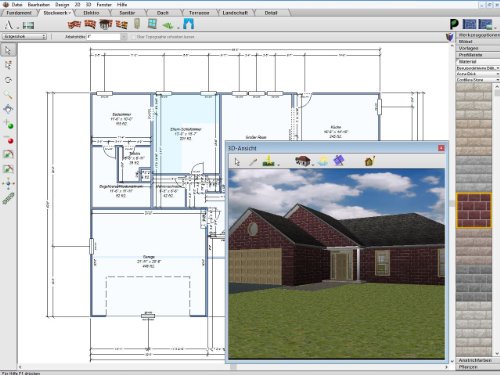Open dropdown arrow next to terrain icon
The height and width of the screenshot is (375, 500).
click(x=278, y=164)
